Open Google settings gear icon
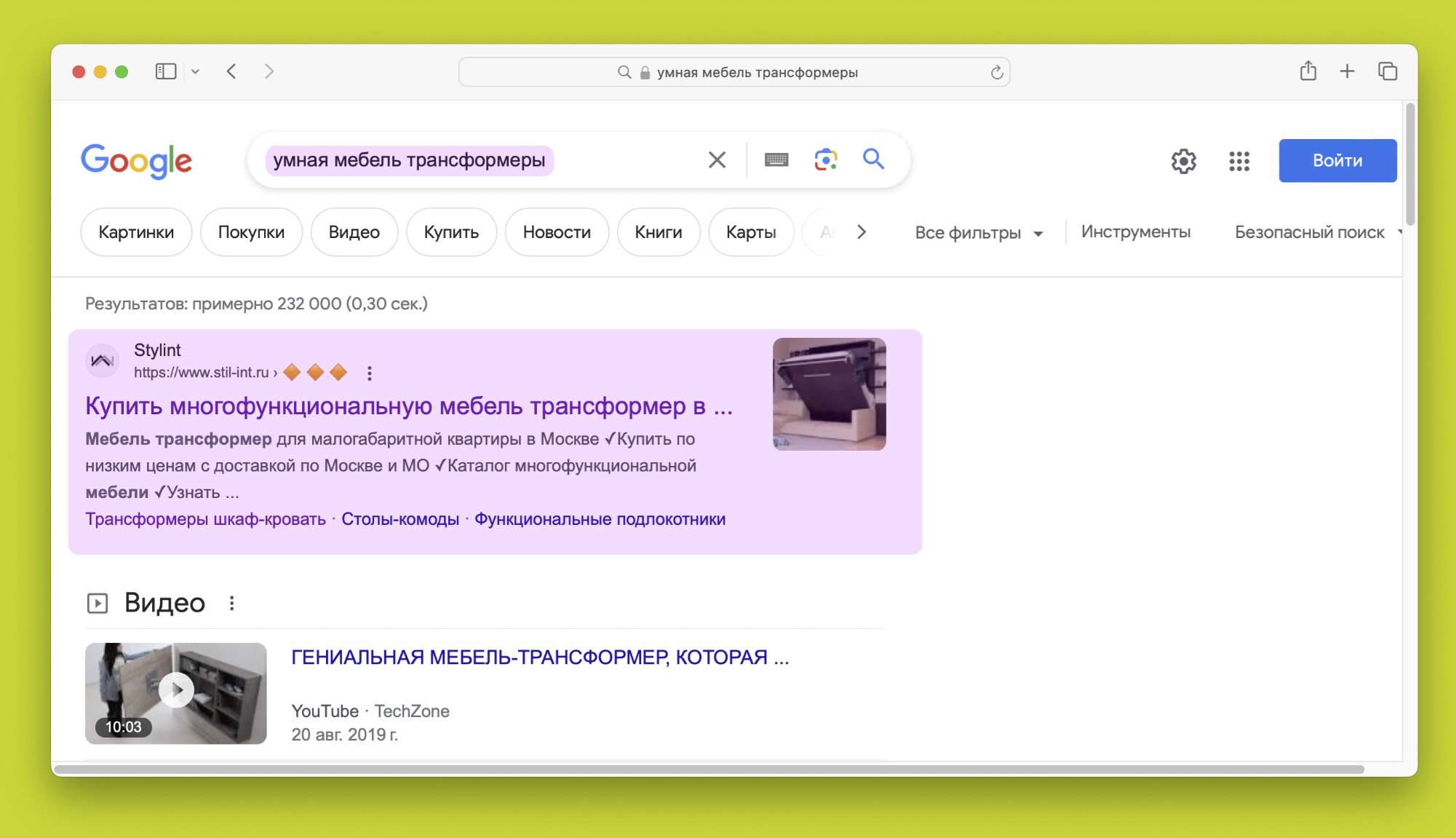The width and height of the screenshot is (1456, 838). (1183, 161)
